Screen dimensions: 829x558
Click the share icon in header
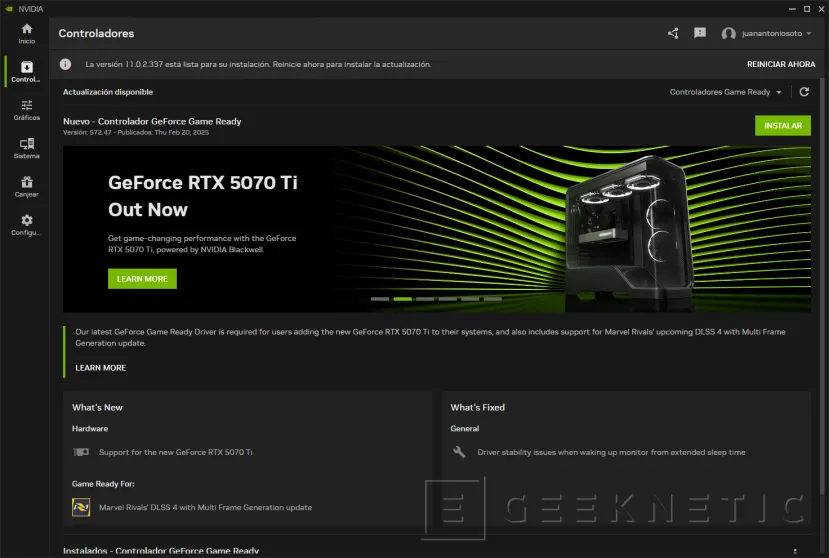tap(673, 33)
